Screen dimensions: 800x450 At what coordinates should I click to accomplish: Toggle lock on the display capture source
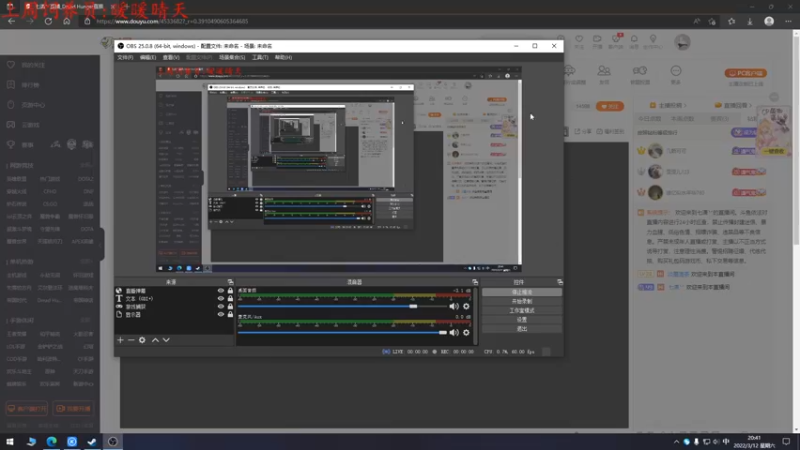[x=230, y=315]
